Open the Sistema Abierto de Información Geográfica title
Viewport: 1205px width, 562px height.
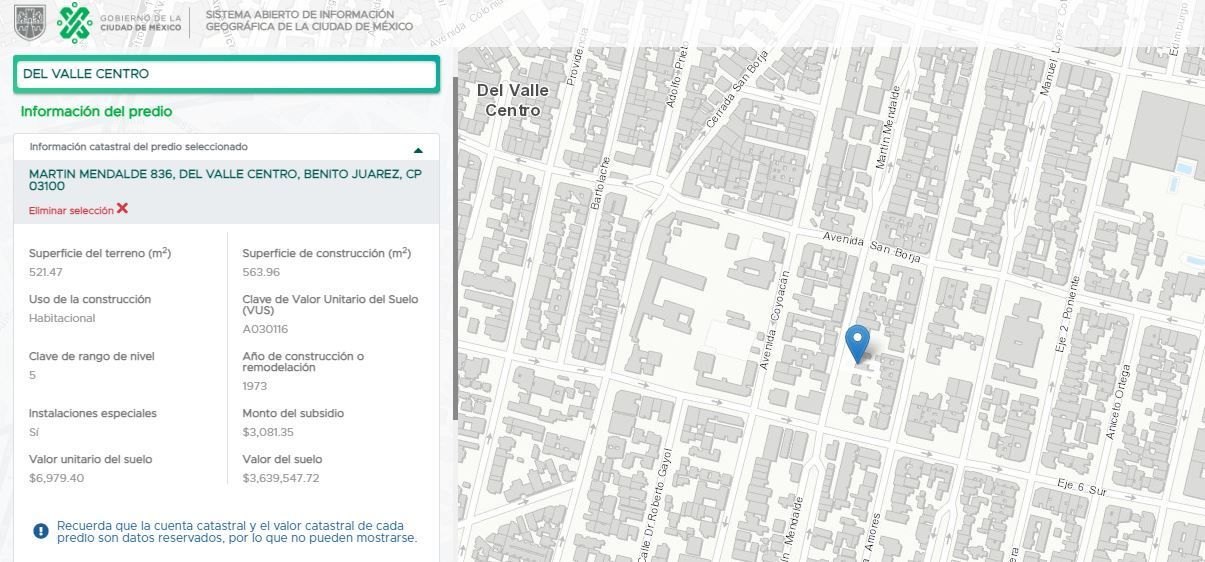pos(309,21)
